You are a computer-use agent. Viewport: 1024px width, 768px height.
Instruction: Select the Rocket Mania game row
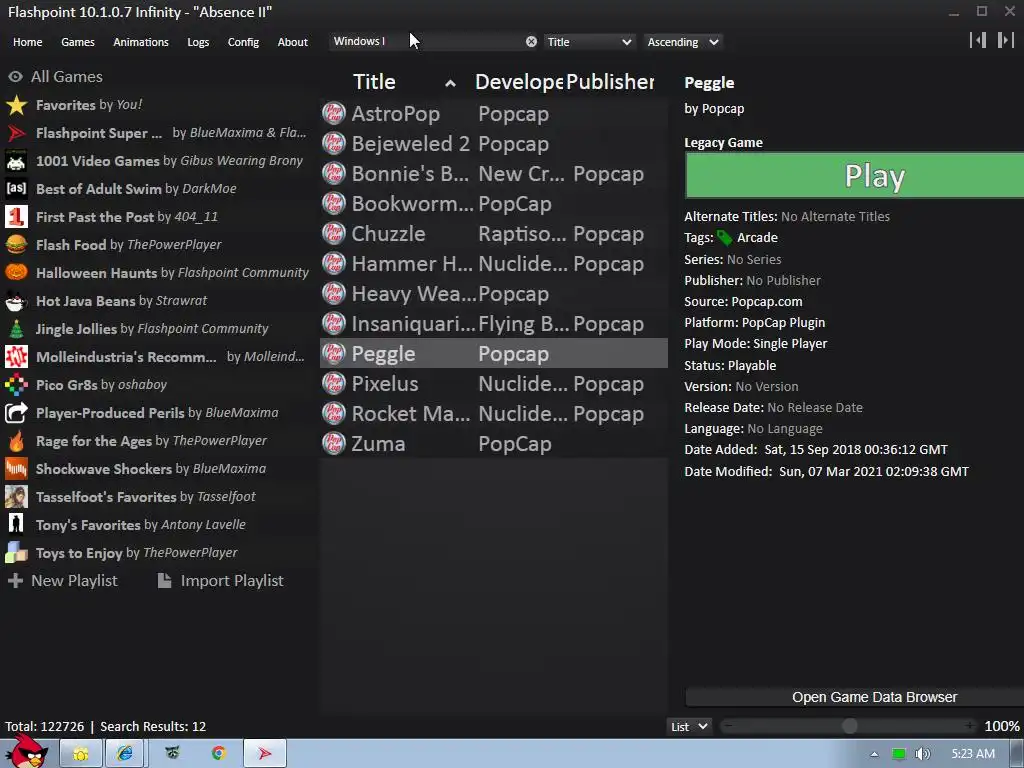pos(494,413)
